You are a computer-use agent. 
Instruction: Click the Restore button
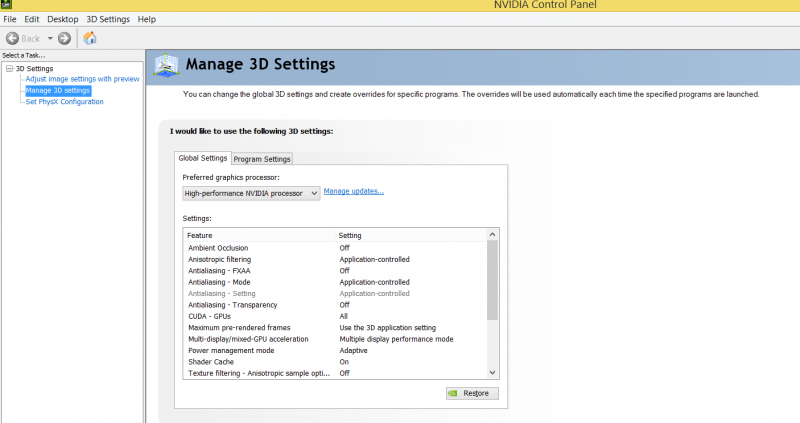[472, 393]
